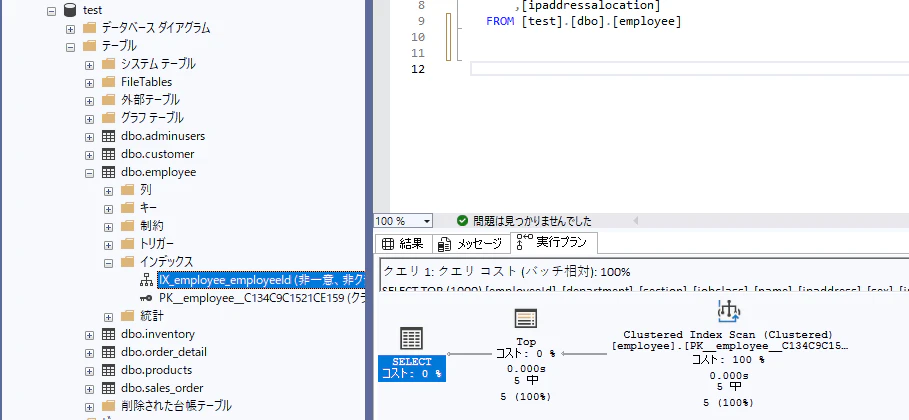
Task: Click the システム テーブル folder icon
Action: [x=108, y=64]
